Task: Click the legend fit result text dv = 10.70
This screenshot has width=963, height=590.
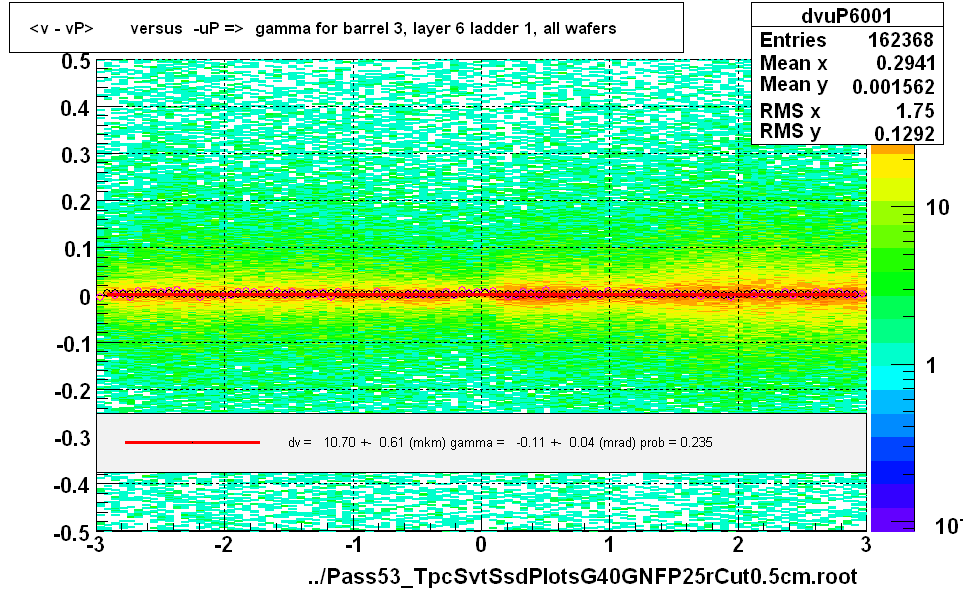Action: [x=500, y=443]
